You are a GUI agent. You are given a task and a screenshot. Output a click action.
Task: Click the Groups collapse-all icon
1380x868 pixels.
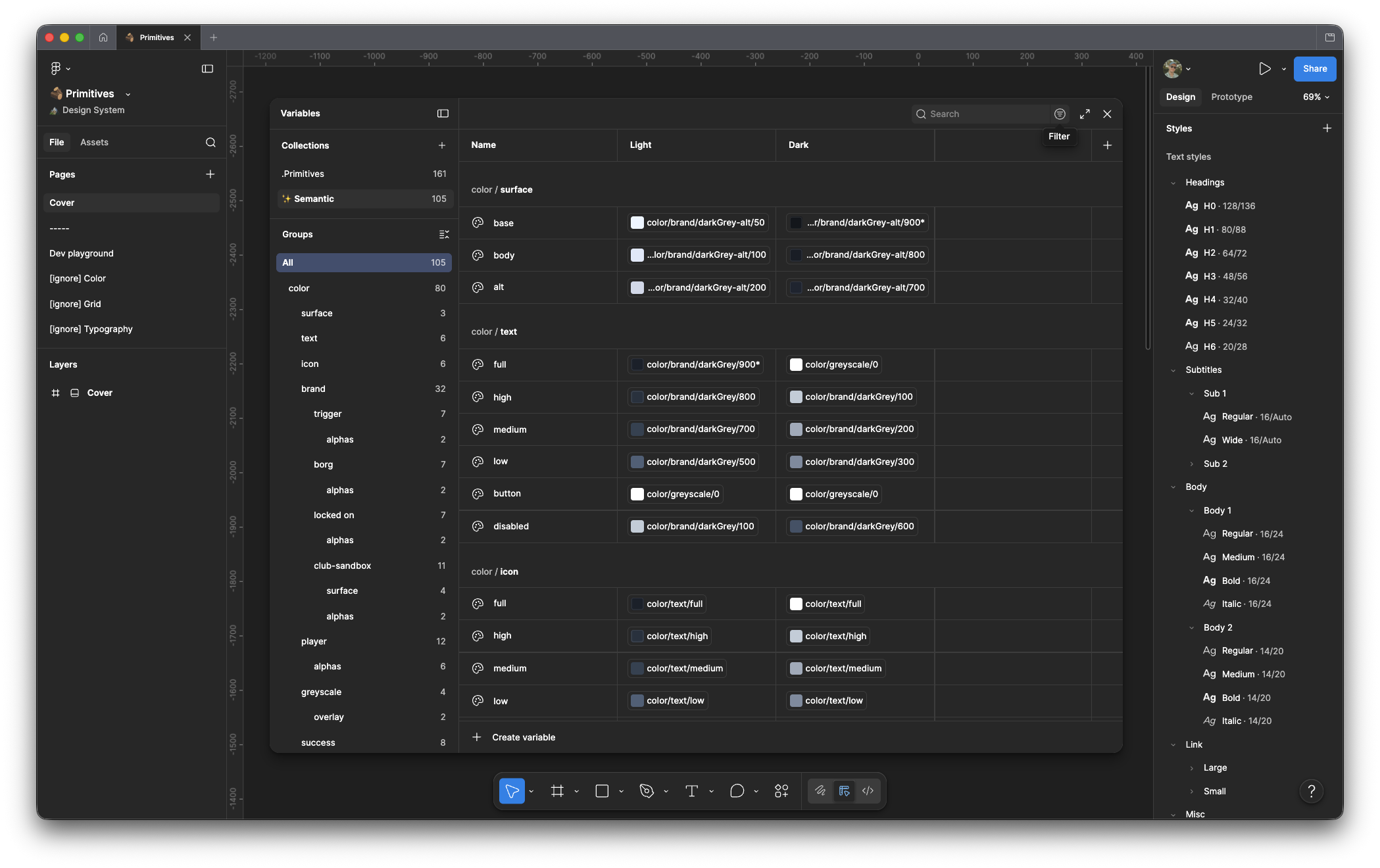point(444,235)
